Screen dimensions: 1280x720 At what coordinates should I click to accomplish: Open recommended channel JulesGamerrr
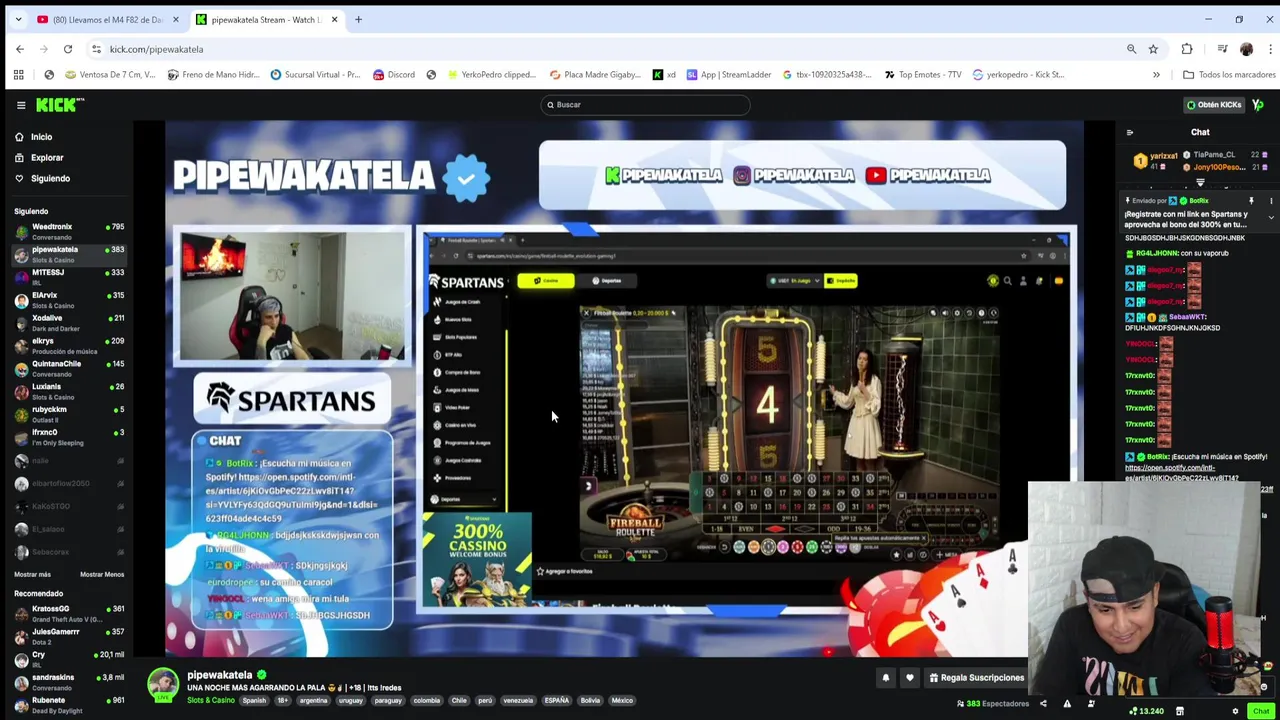[68, 637]
